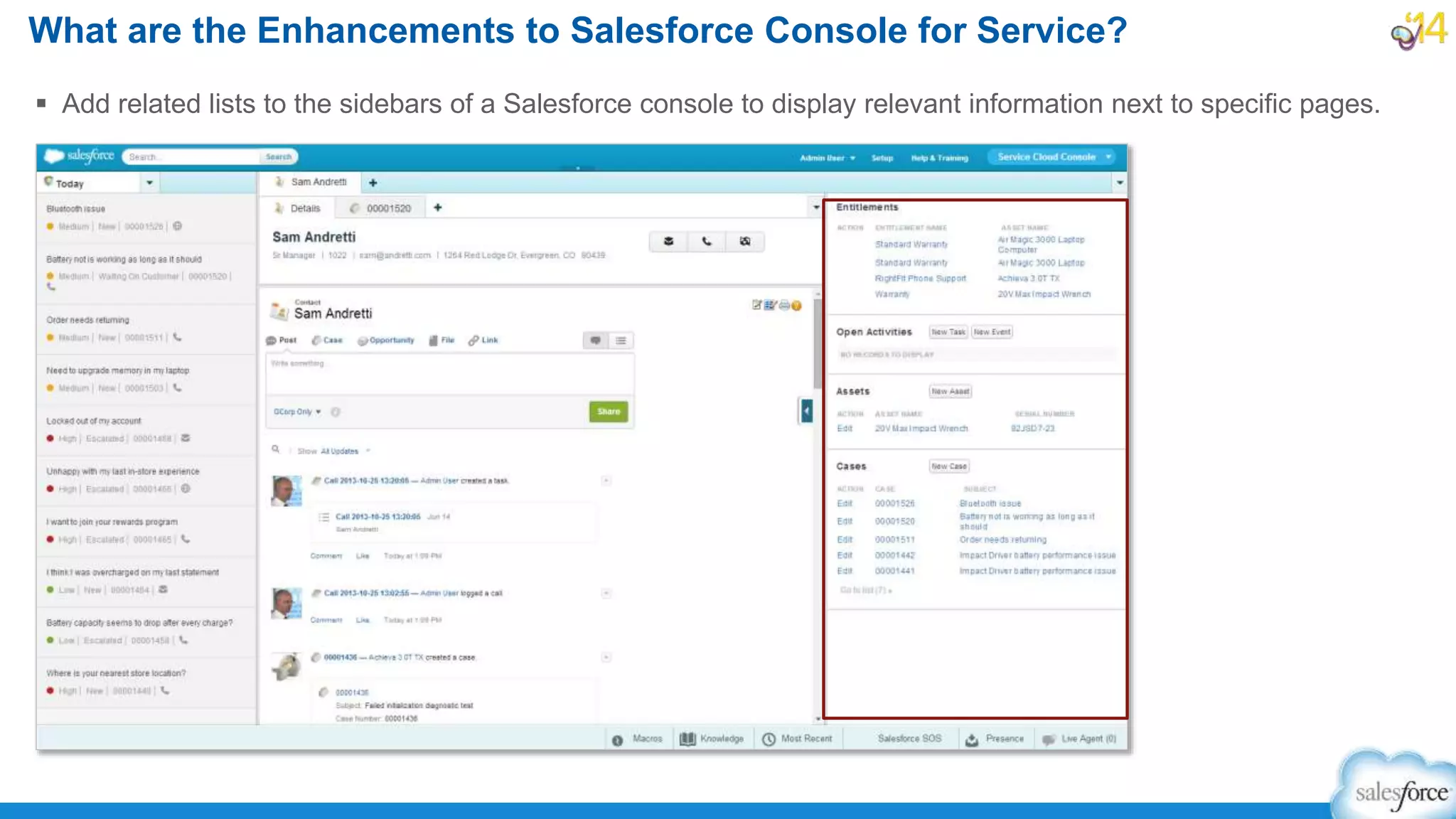Switch to the 00001520 subtab
Image resolution: width=1456 pixels, height=819 pixels.
coord(380,208)
